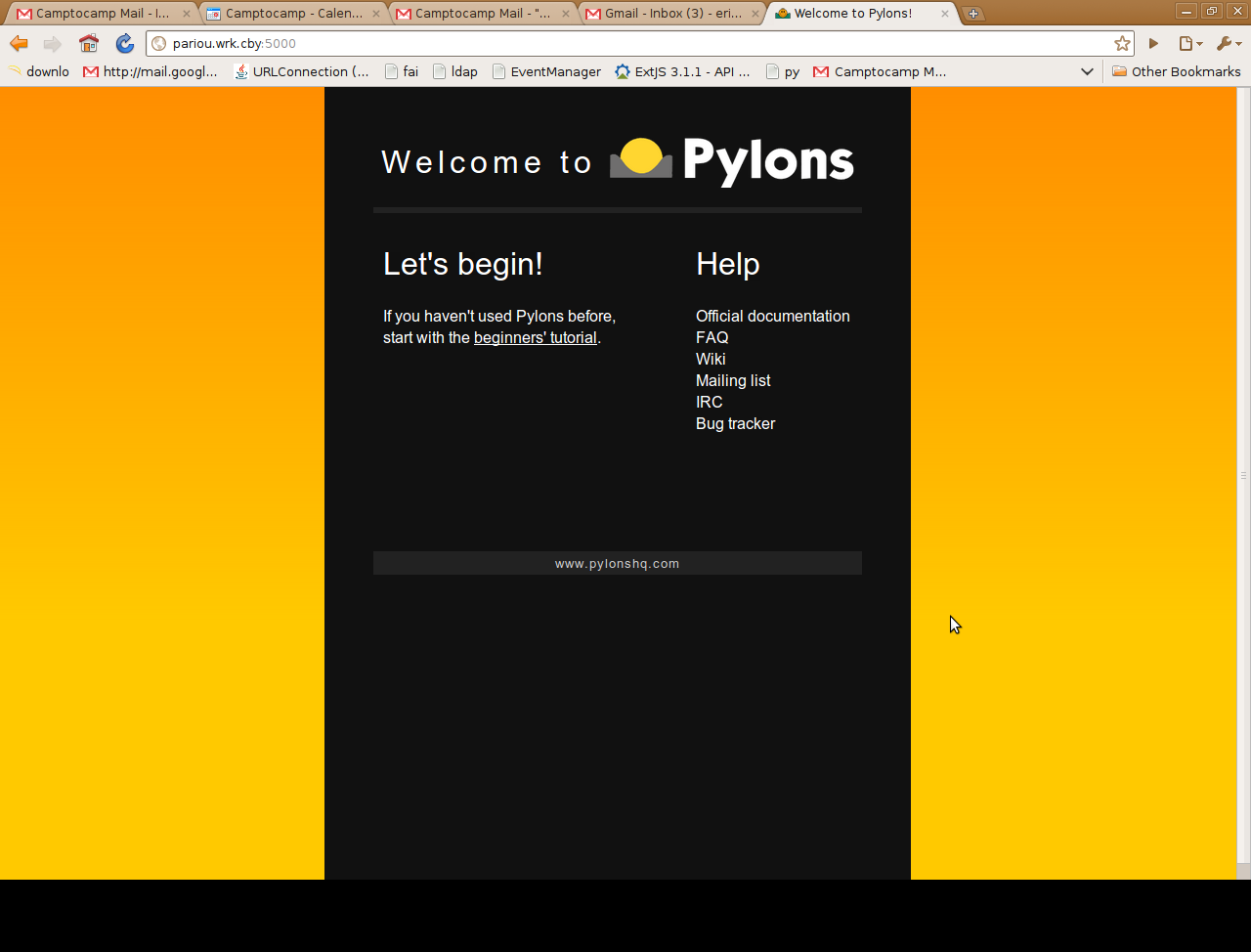The height and width of the screenshot is (952, 1251).
Task: Visit the www.pylonshq.com footer link
Action: tap(617, 564)
